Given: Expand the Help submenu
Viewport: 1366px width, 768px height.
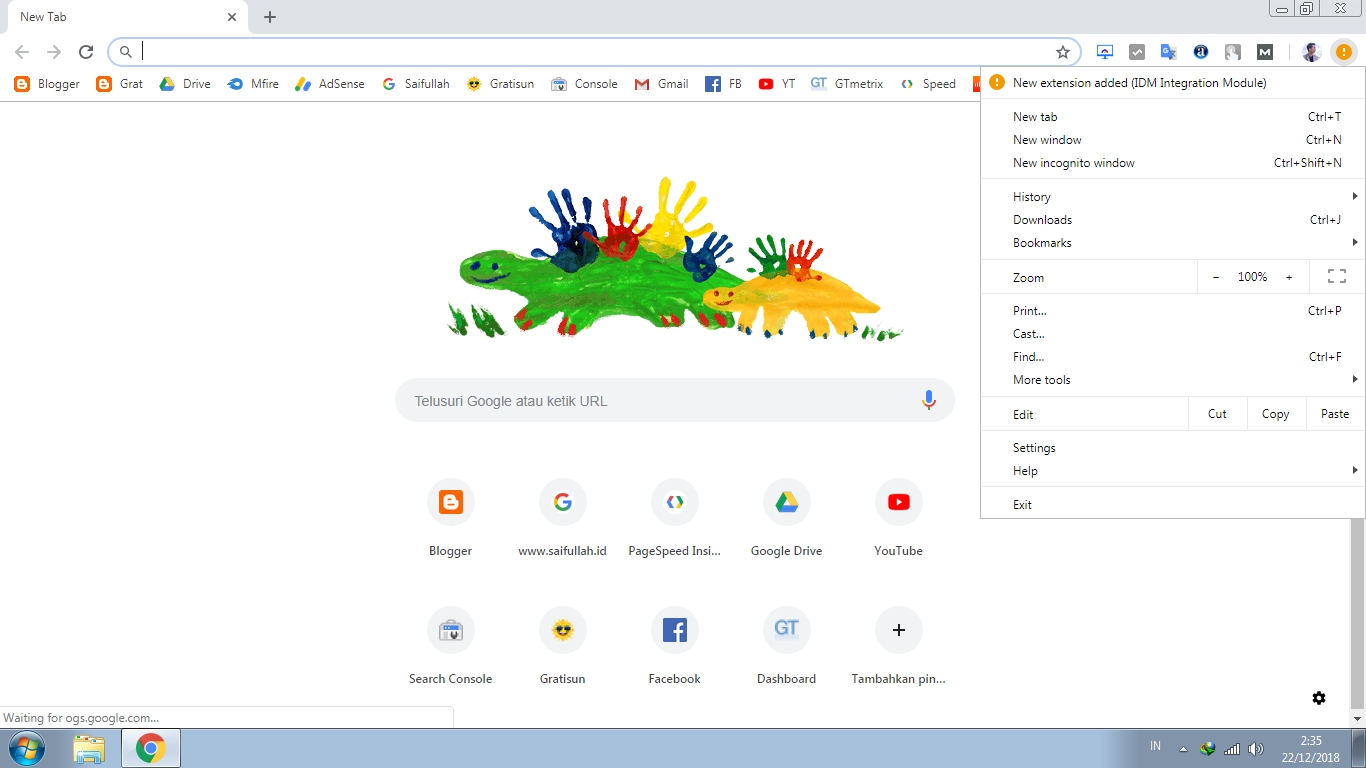Looking at the screenshot, I should [1173, 471].
